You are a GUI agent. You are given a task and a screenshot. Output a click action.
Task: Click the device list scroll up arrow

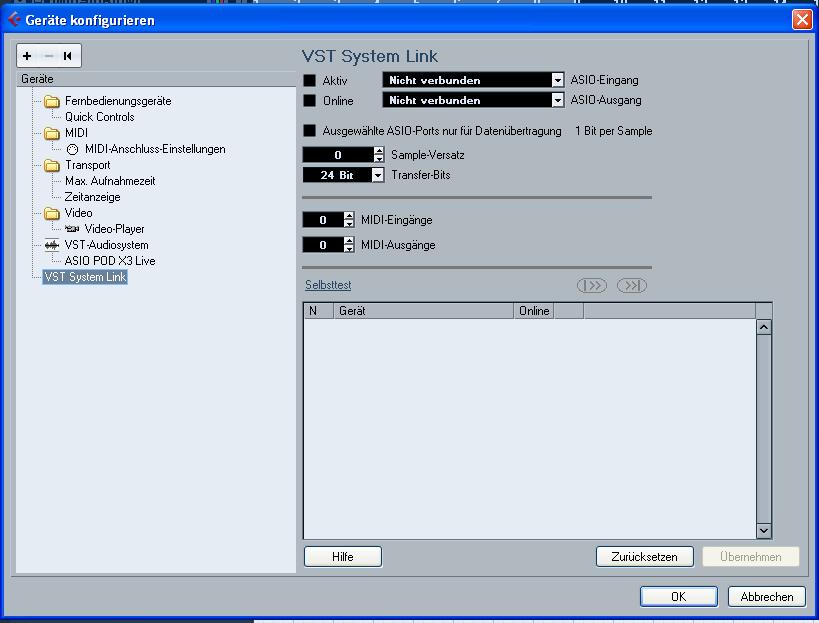(764, 327)
